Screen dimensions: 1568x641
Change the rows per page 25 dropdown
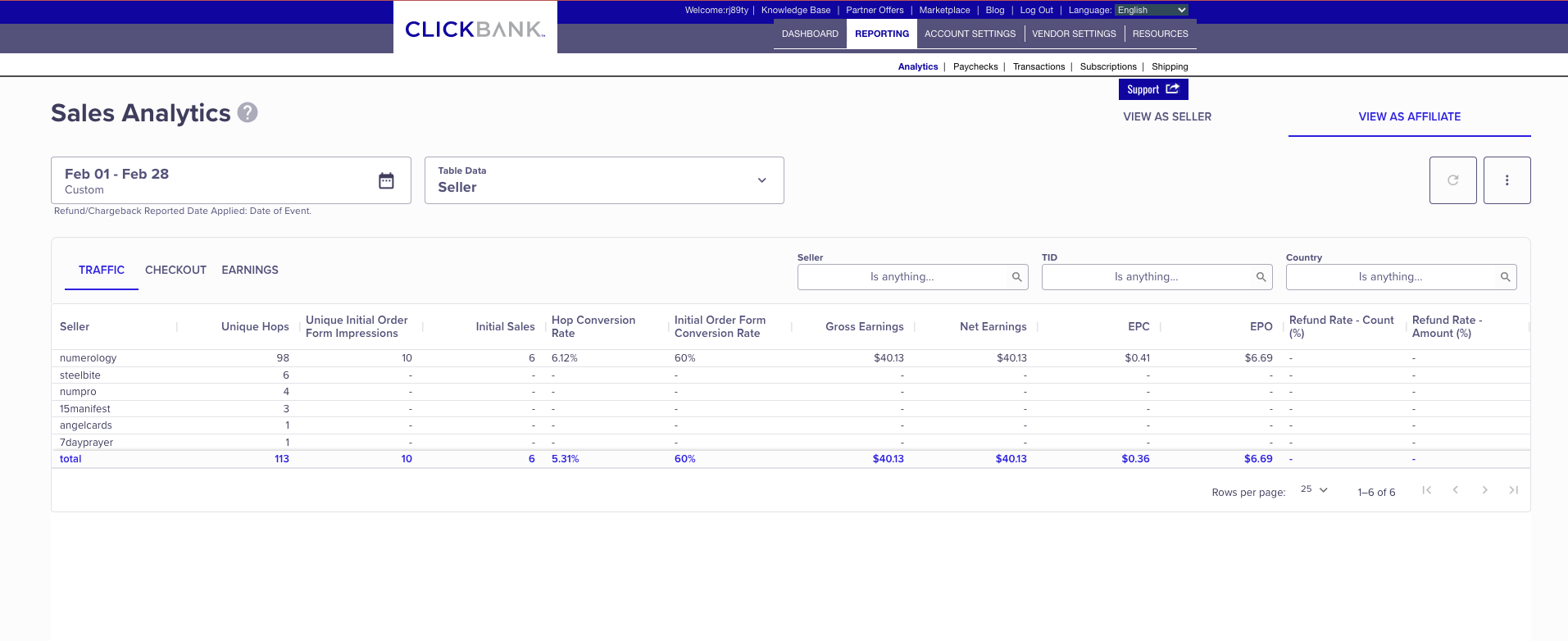1314,489
